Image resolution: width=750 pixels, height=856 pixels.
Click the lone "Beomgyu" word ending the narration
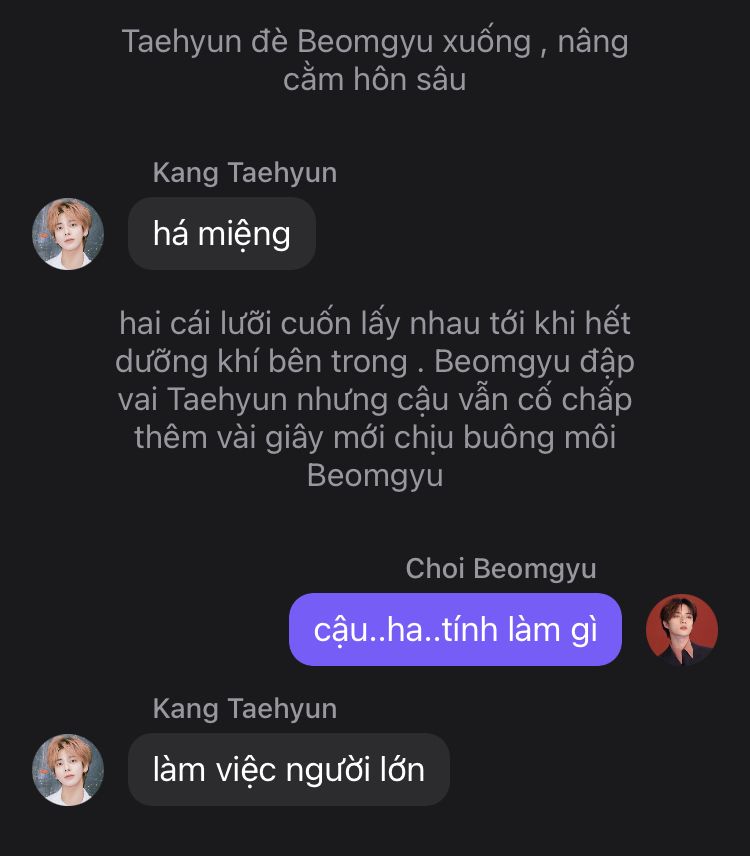(375, 475)
